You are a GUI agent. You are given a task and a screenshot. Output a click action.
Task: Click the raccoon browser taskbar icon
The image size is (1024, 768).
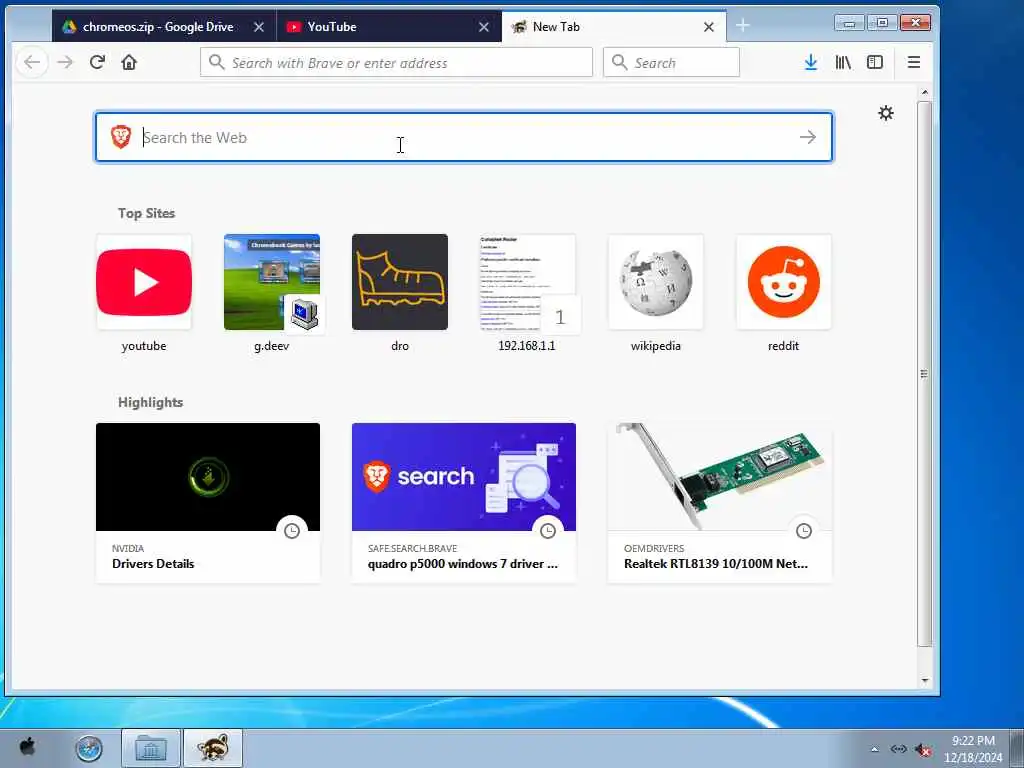click(x=213, y=748)
